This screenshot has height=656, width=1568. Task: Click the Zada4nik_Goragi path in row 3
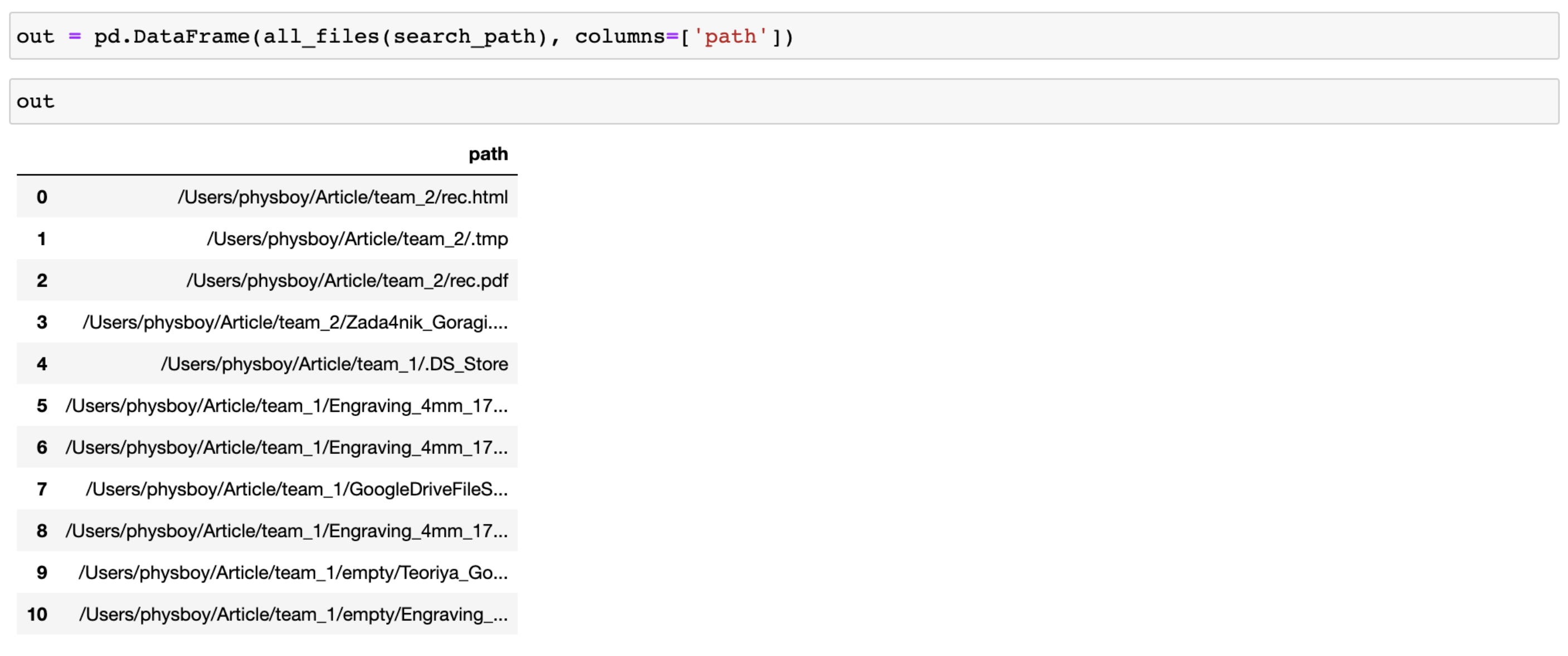tap(295, 322)
